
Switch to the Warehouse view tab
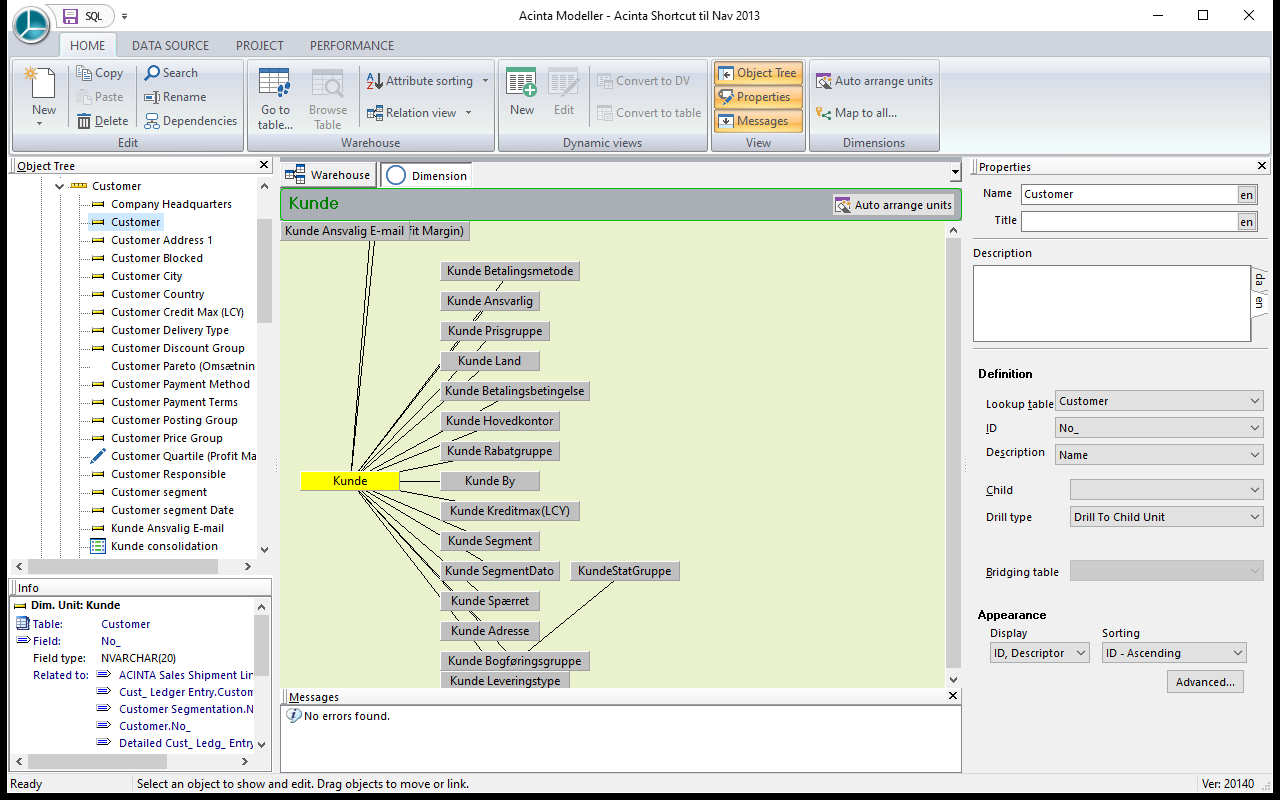(x=328, y=175)
